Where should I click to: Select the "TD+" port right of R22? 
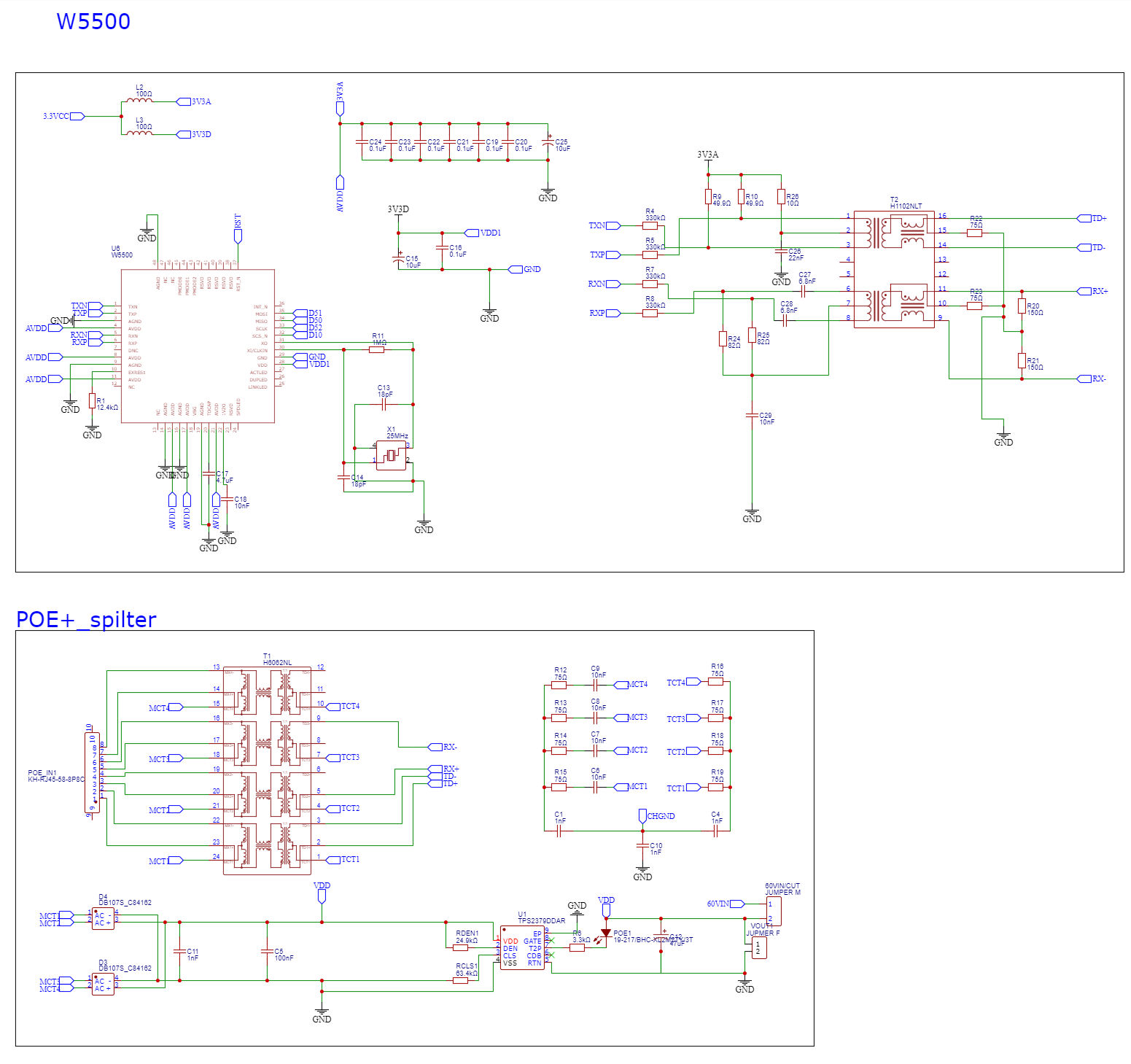[1092, 218]
